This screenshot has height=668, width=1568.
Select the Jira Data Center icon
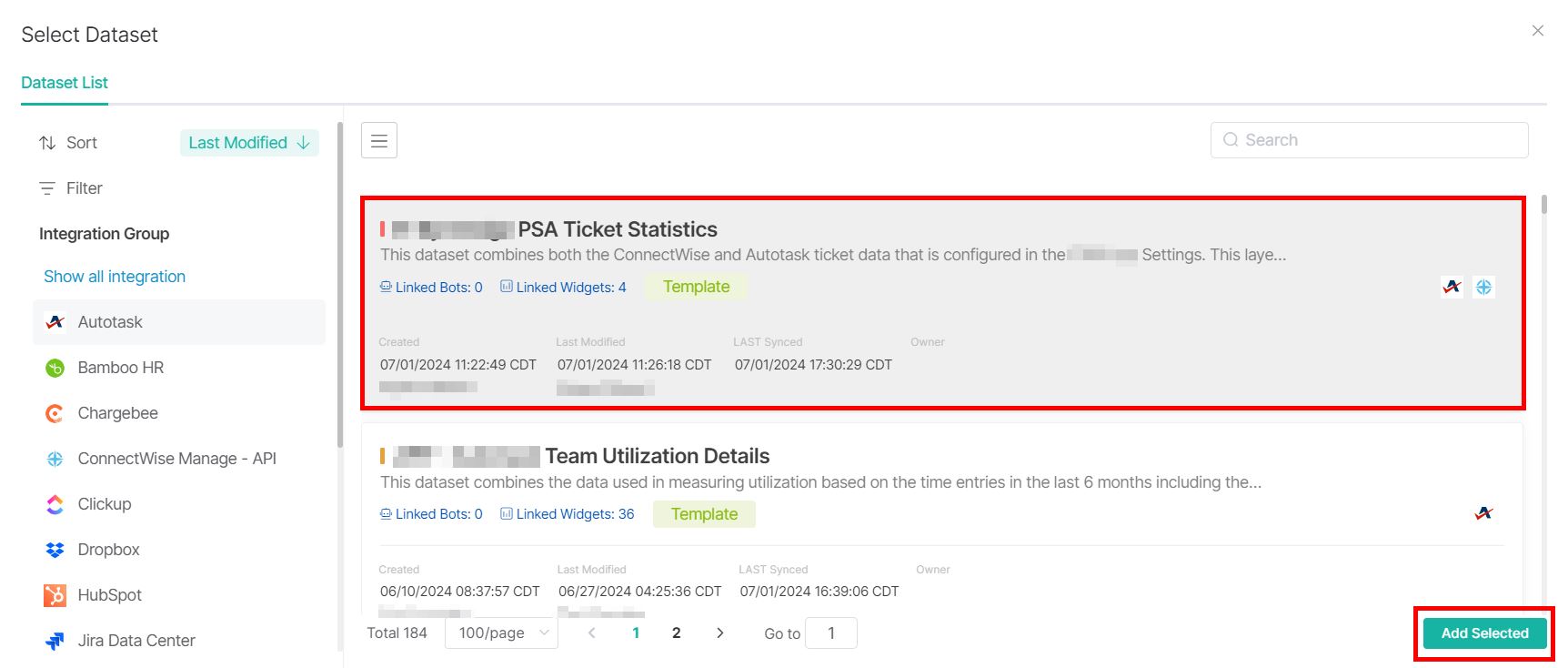pos(55,641)
